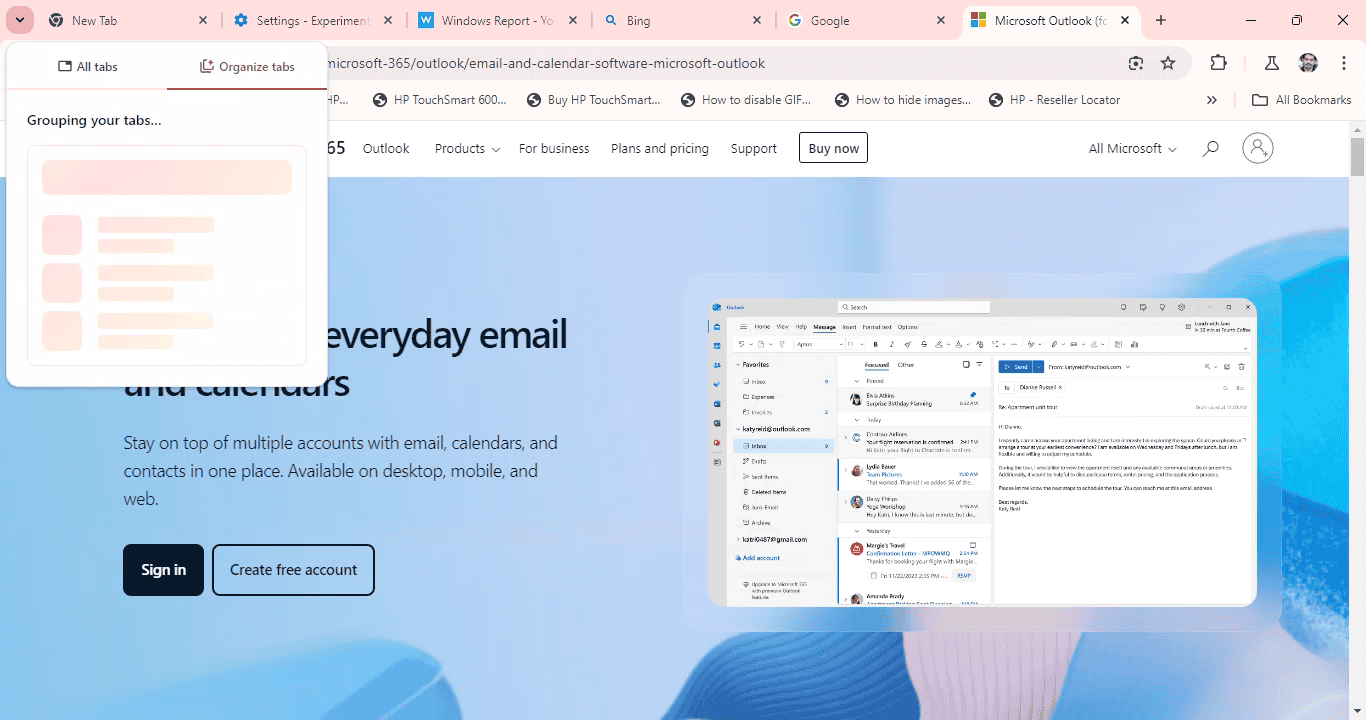Open the profile avatar menu
The image size is (1366, 720).
1308,63
